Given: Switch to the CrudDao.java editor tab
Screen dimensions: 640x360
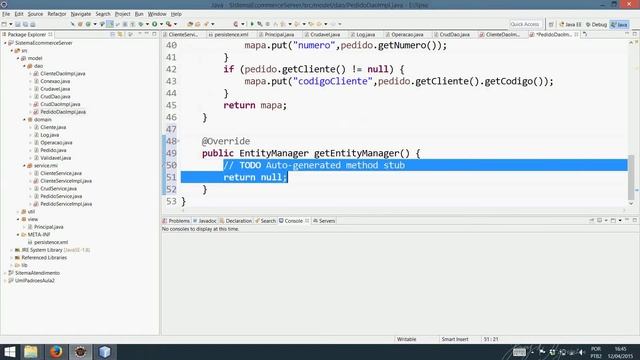Looking at the screenshot, I should point(451,35).
